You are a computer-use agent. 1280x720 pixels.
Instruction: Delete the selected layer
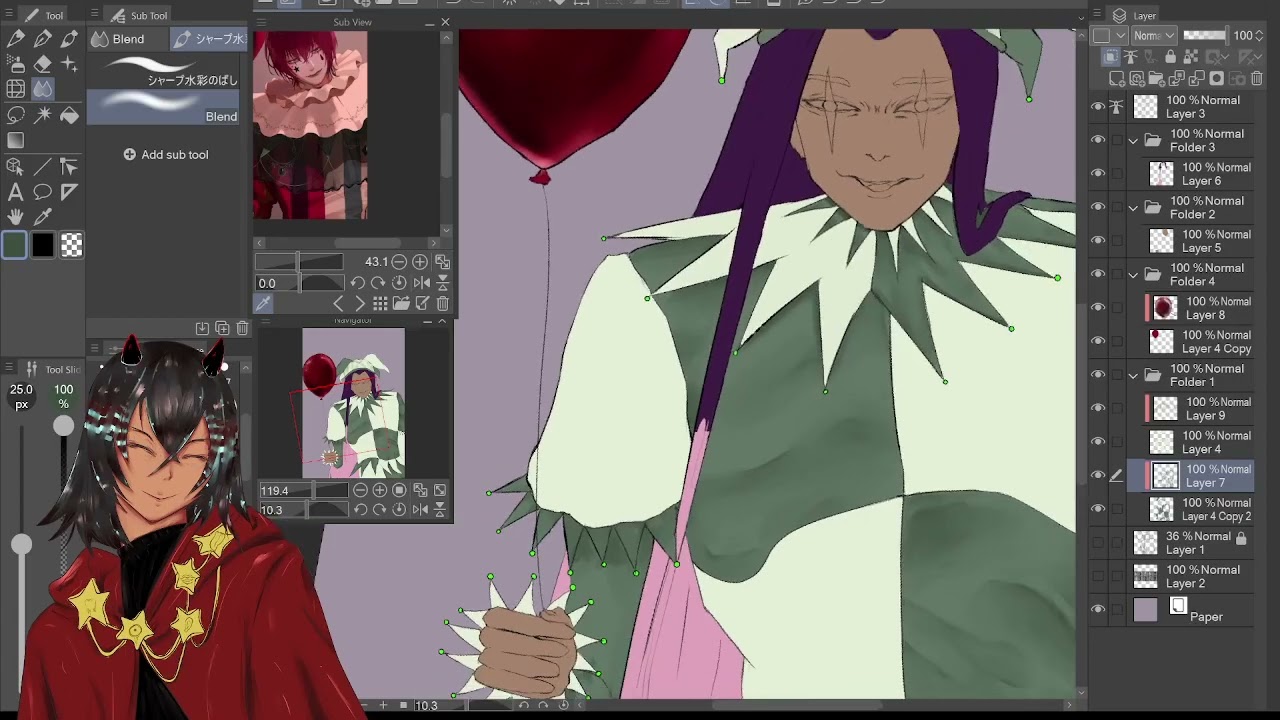pos(1257,79)
